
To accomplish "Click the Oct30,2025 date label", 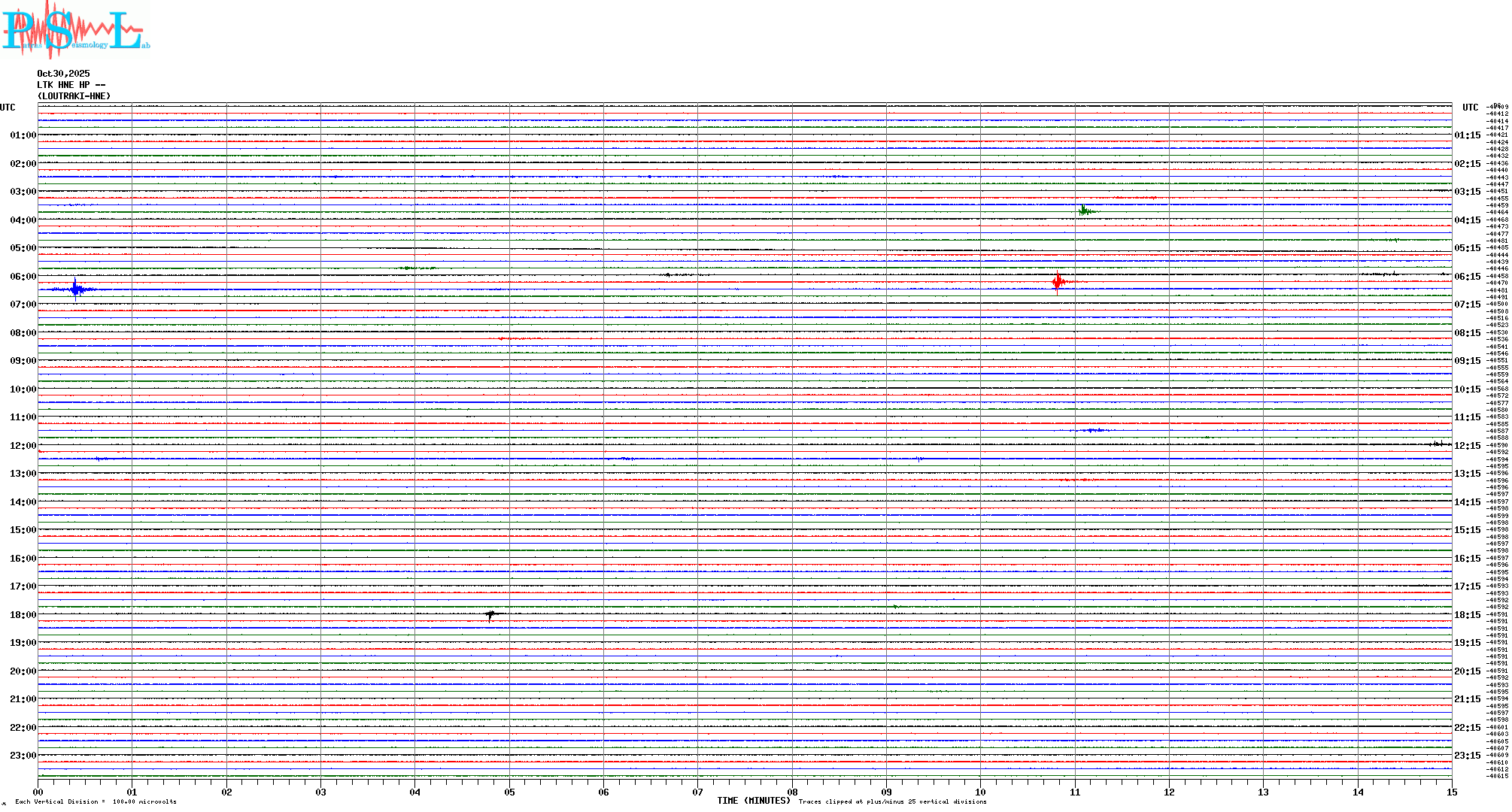I will click(63, 74).
